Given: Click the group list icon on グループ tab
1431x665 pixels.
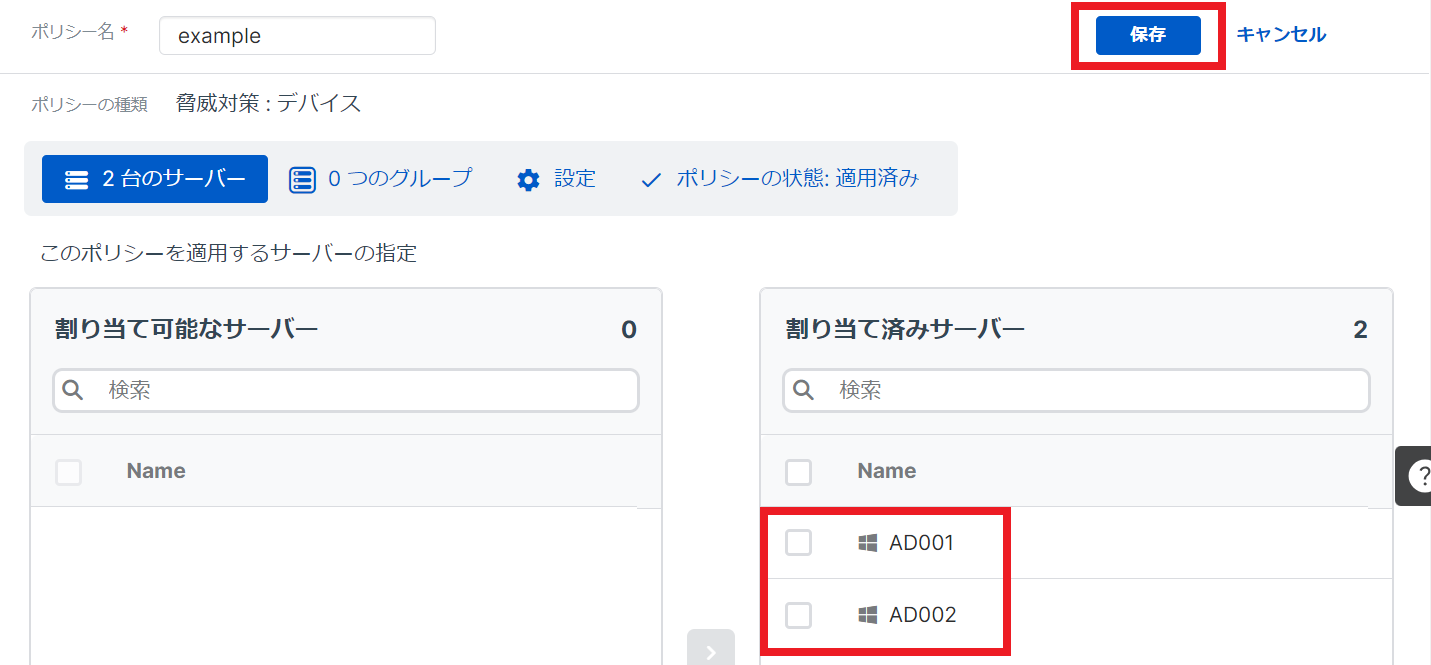Looking at the screenshot, I should pos(302,180).
